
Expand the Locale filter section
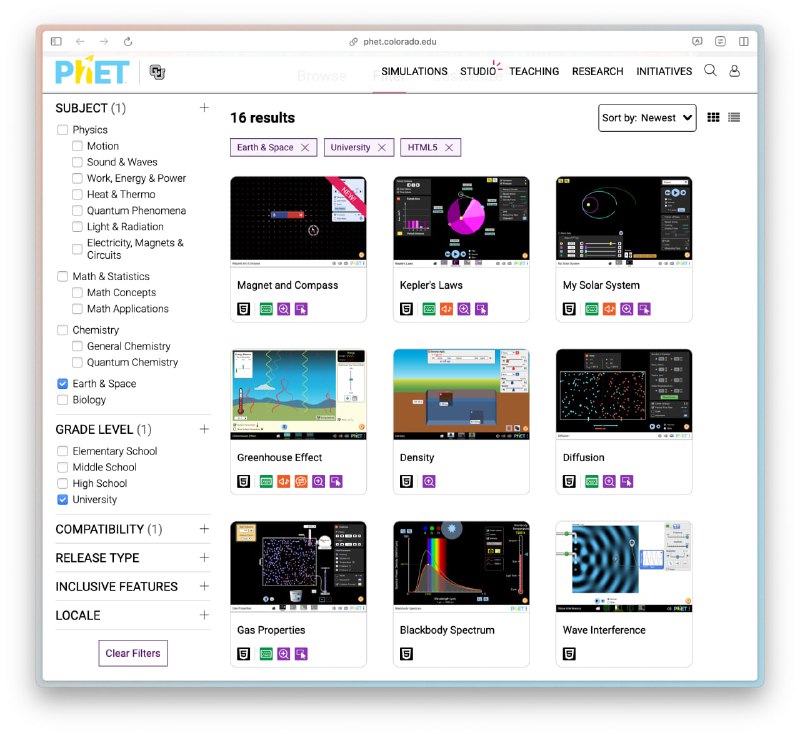(204, 615)
